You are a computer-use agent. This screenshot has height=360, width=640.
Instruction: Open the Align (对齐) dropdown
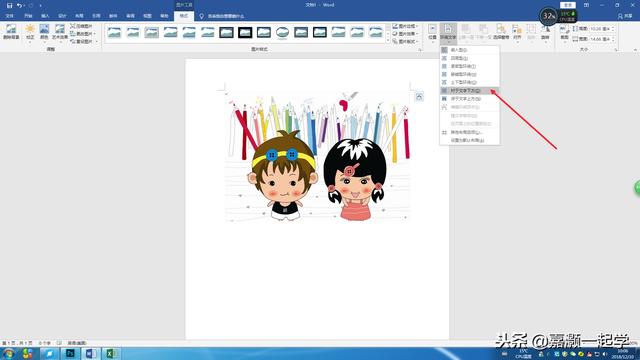tap(517, 32)
